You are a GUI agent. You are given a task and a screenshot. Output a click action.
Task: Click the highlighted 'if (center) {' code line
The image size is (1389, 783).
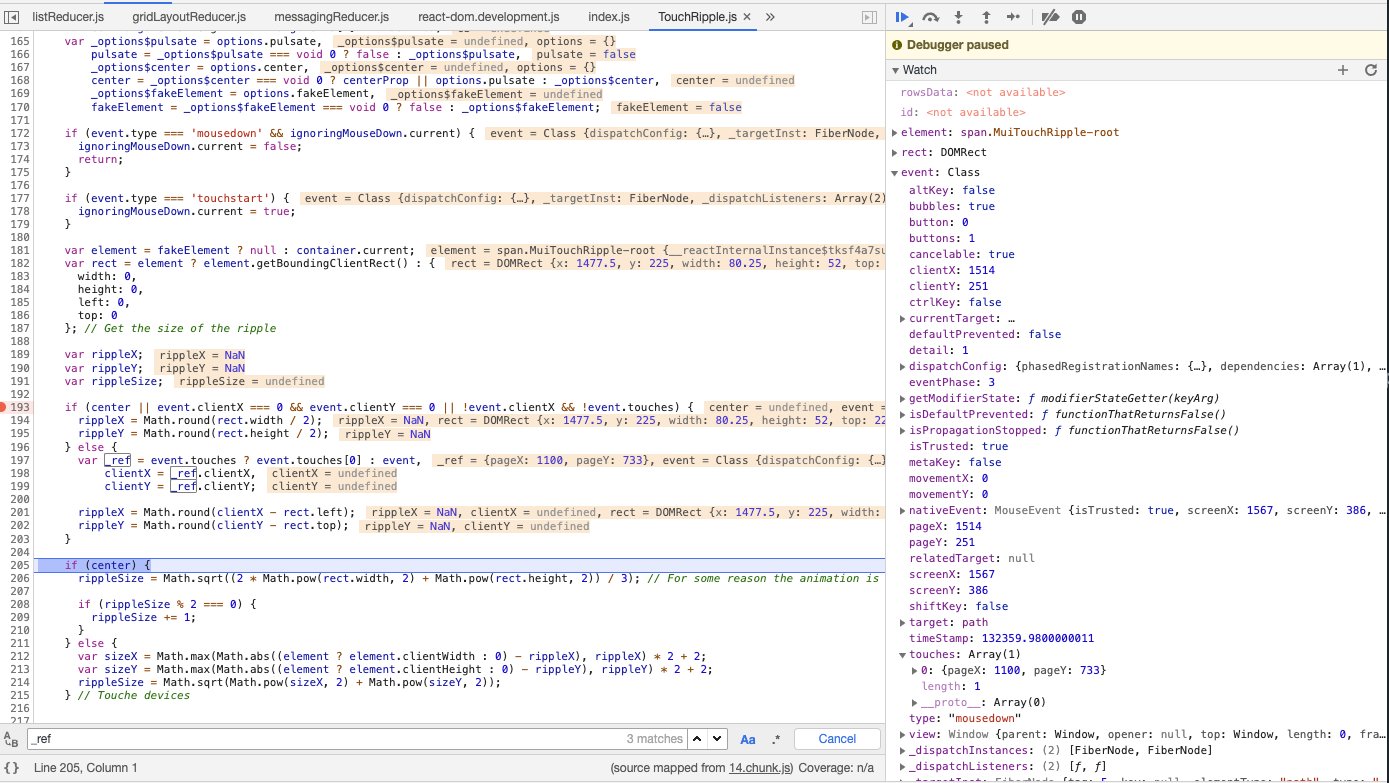[x=107, y=565]
